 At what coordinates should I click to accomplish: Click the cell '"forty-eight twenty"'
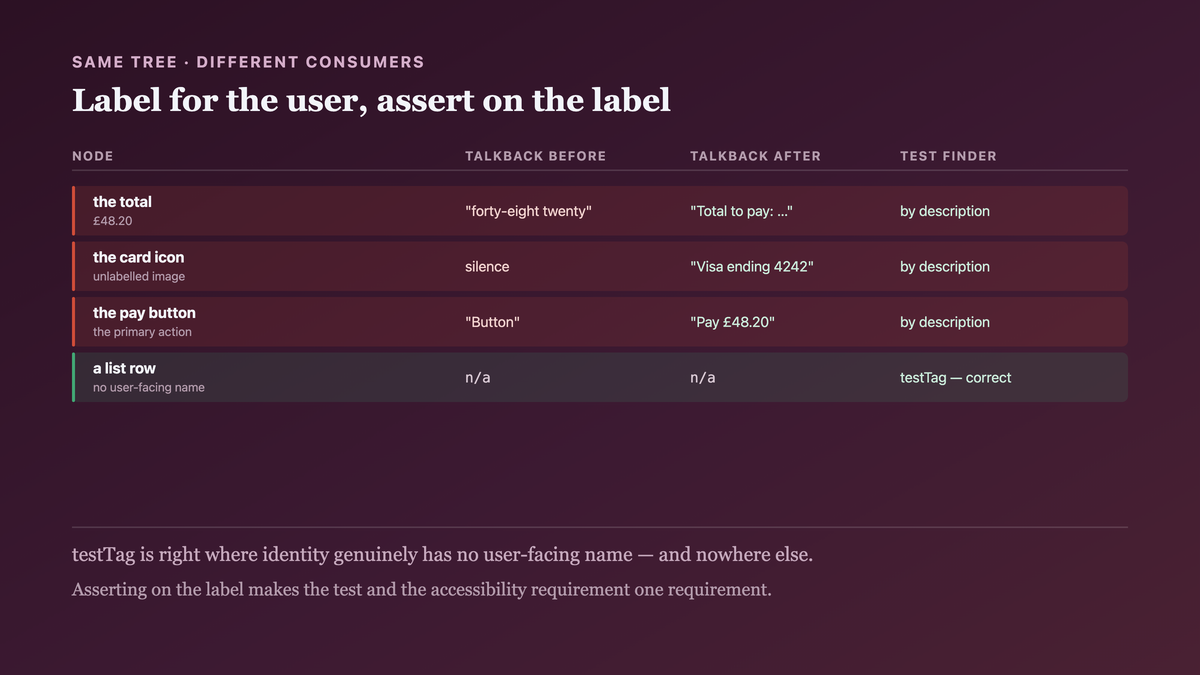pos(529,211)
